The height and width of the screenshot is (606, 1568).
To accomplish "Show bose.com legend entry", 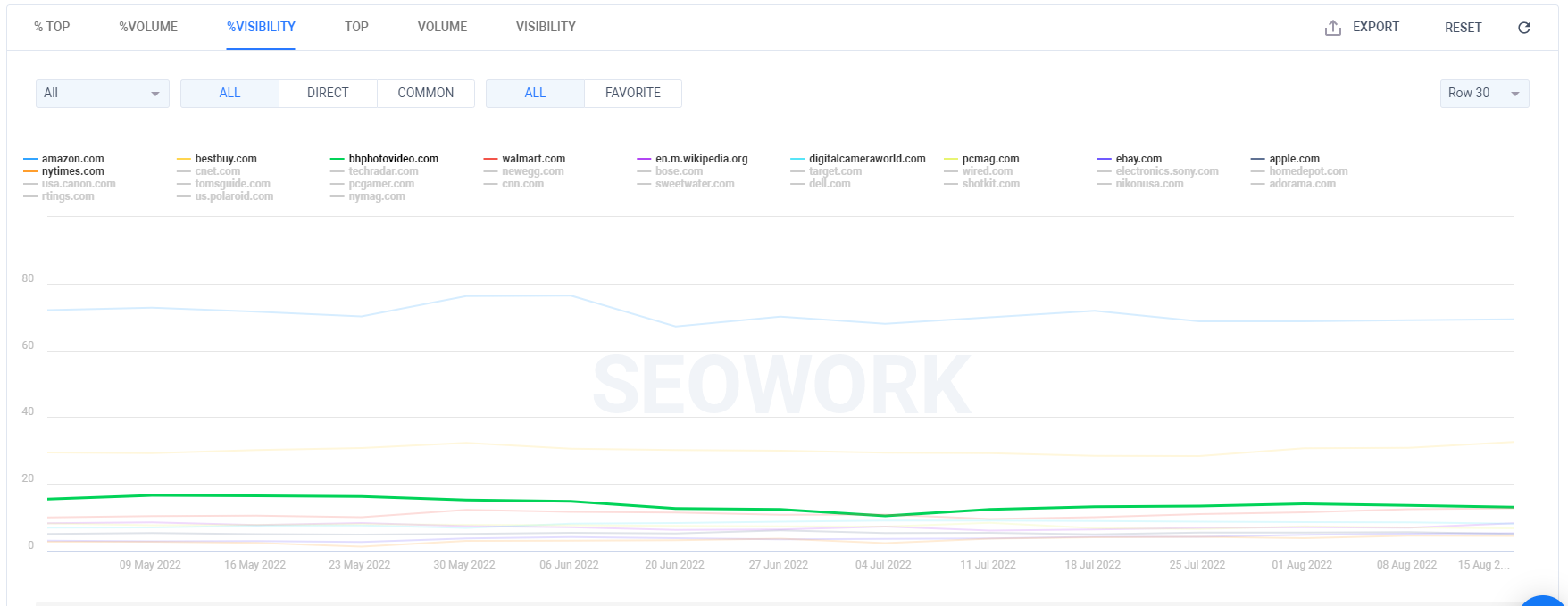I will (x=670, y=171).
